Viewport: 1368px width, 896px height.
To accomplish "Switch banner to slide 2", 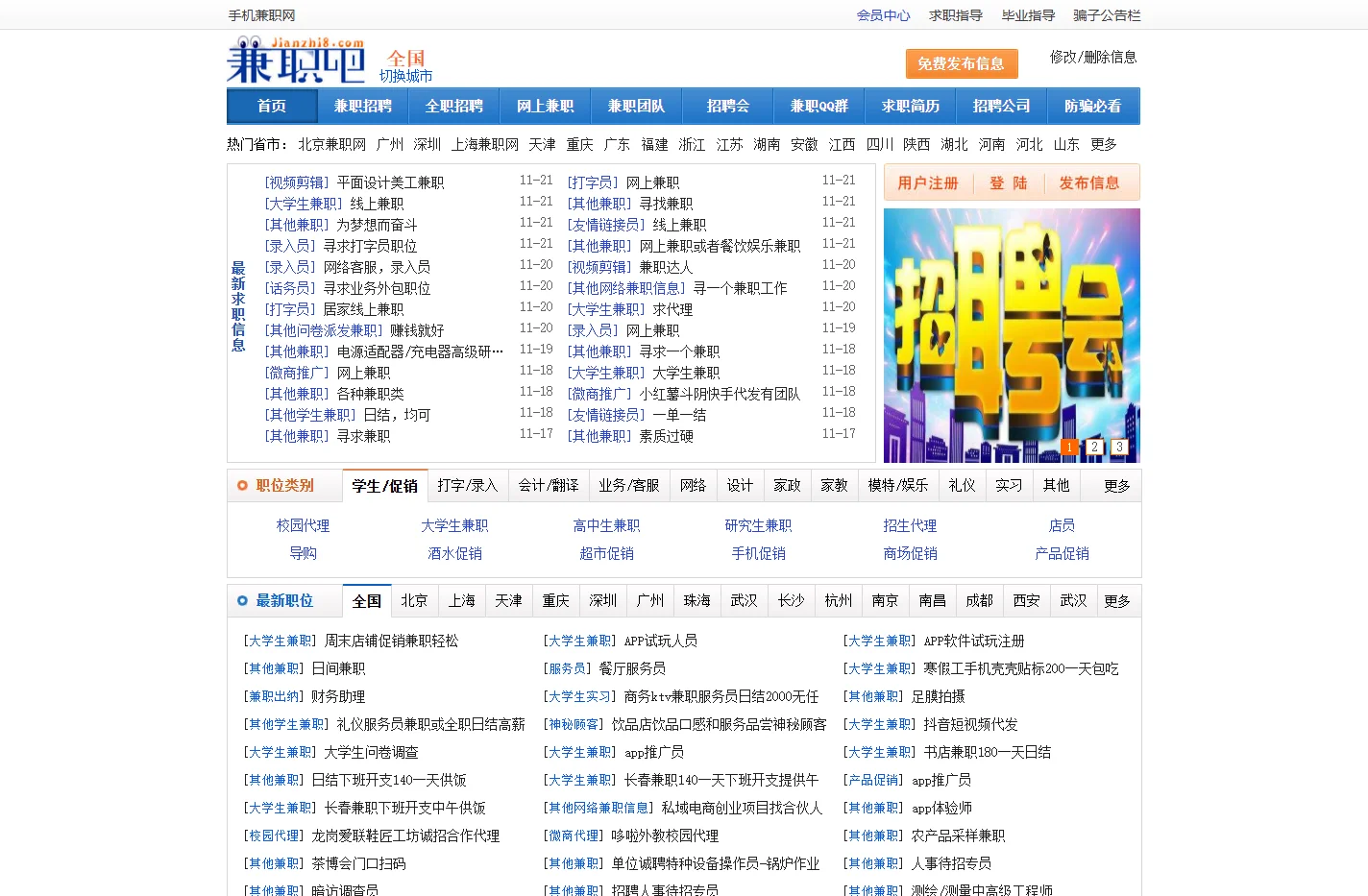I will click(1094, 447).
